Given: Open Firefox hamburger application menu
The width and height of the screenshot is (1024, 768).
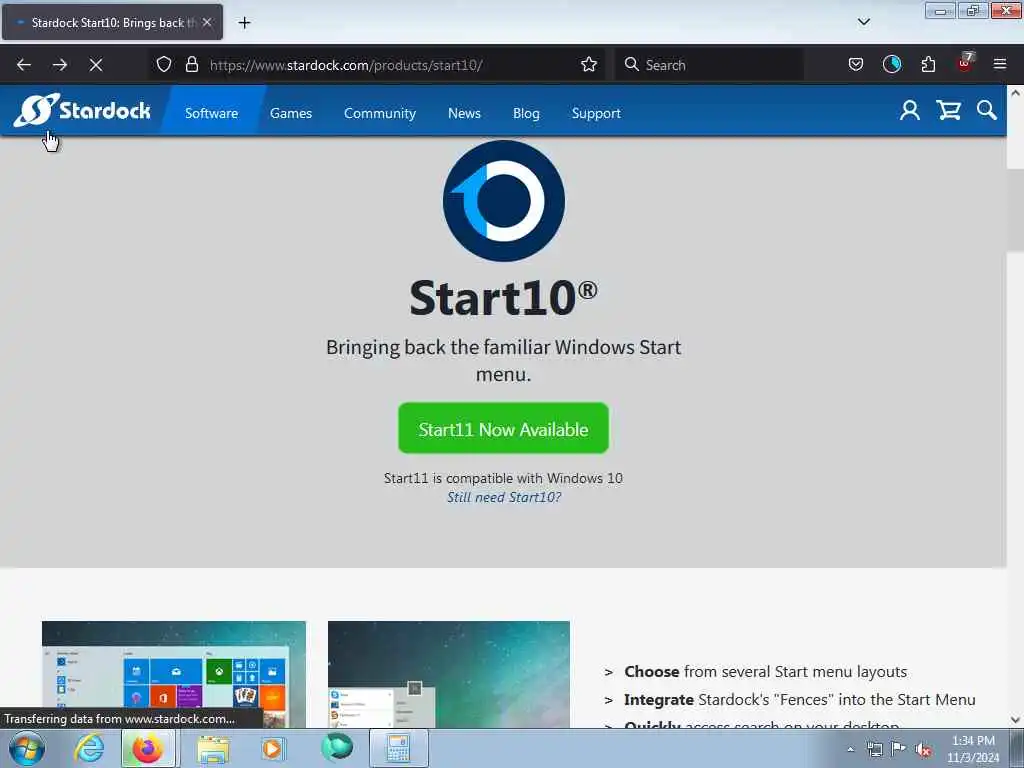Looking at the screenshot, I should (1000, 64).
